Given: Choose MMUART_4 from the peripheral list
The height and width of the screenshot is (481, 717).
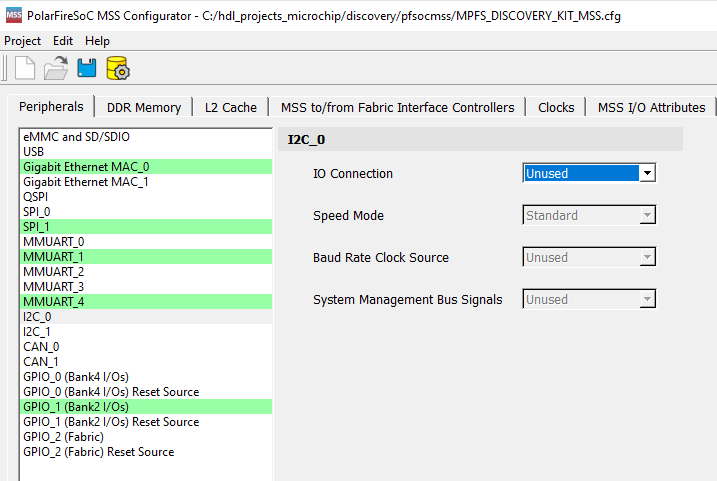Looking at the screenshot, I should pyautogui.click(x=53, y=301).
